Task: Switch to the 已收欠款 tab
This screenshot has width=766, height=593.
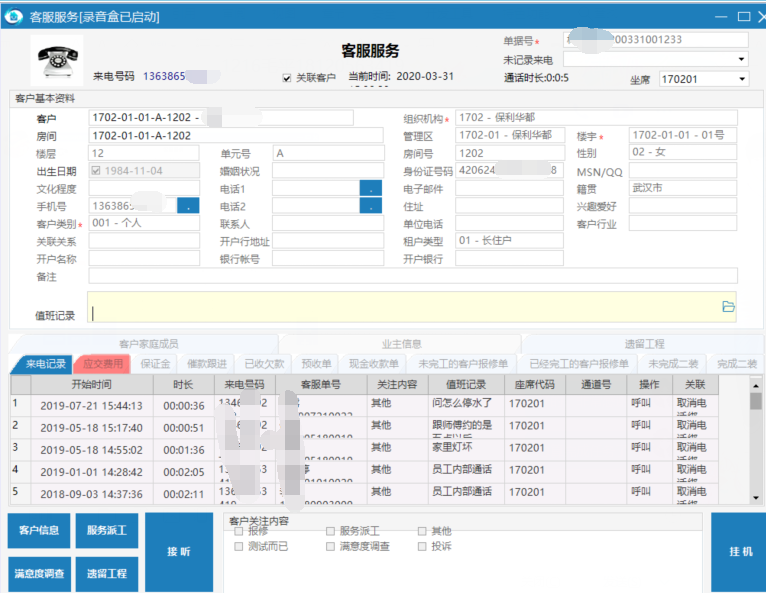Action: click(264, 364)
